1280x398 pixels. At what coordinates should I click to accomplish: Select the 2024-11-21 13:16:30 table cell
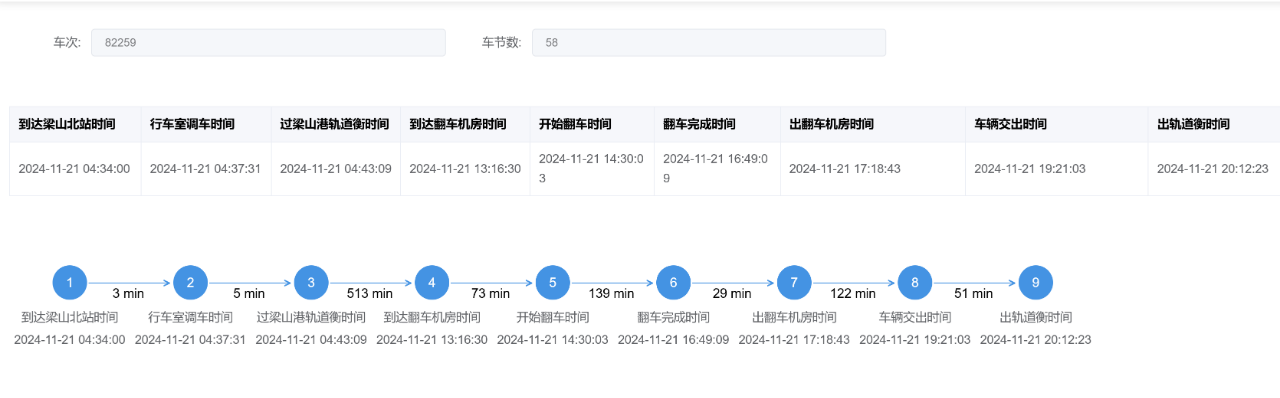[x=465, y=169]
